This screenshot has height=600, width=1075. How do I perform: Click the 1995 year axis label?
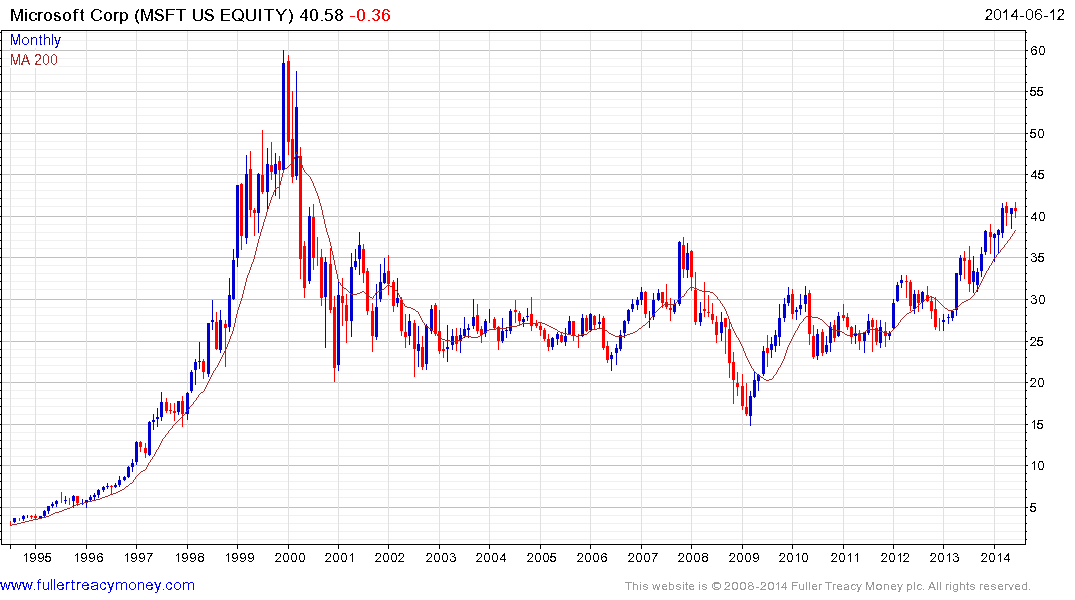pyautogui.click(x=37, y=557)
